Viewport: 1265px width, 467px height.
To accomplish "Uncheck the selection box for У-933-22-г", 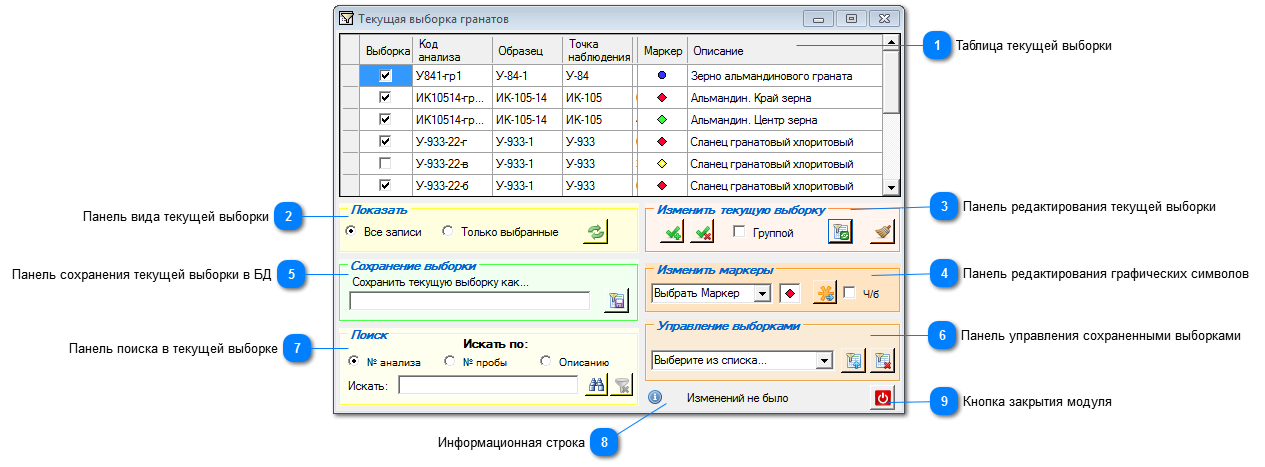I will (385, 142).
